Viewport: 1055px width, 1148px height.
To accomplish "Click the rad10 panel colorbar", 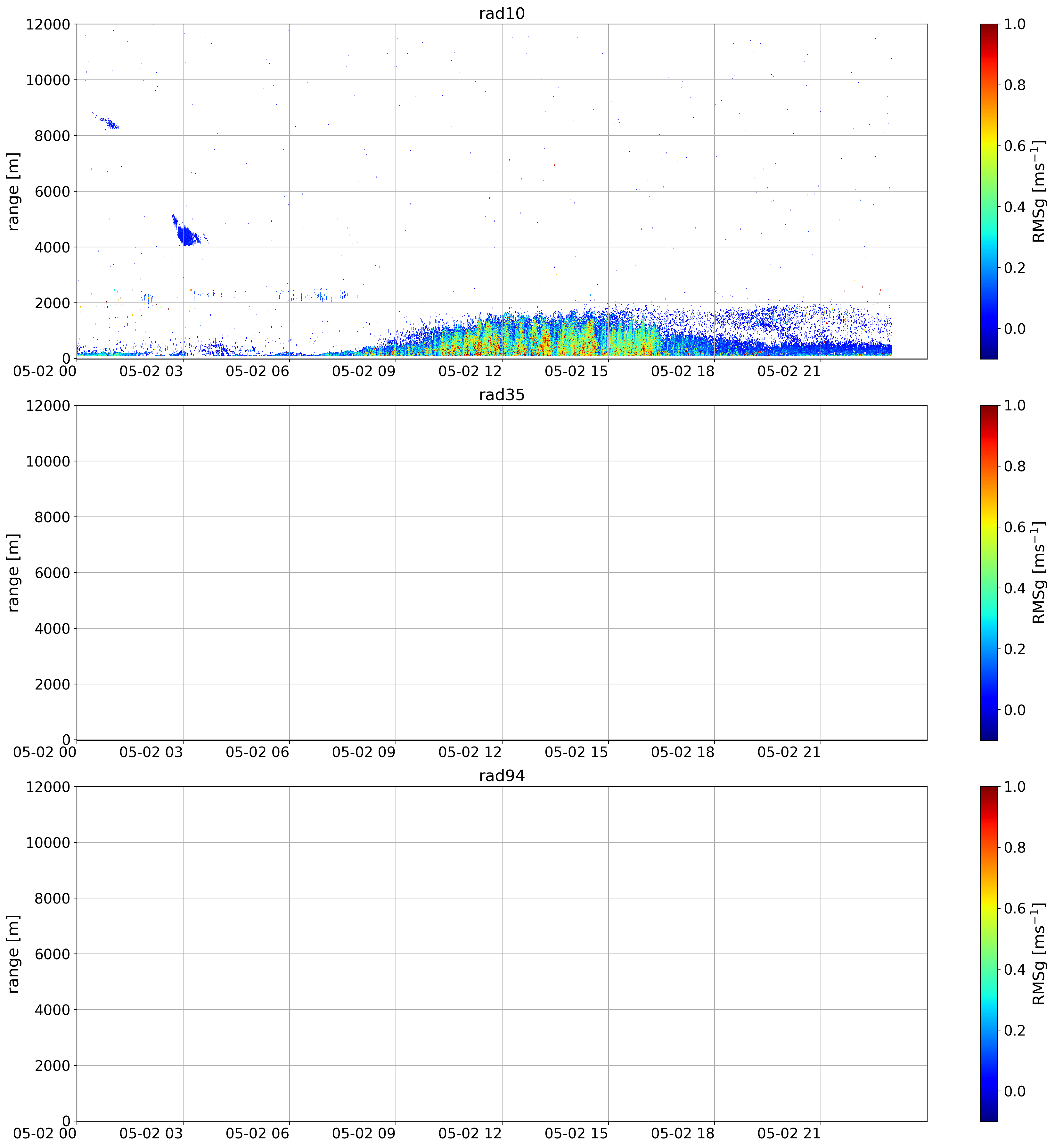I will tap(988, 191).
